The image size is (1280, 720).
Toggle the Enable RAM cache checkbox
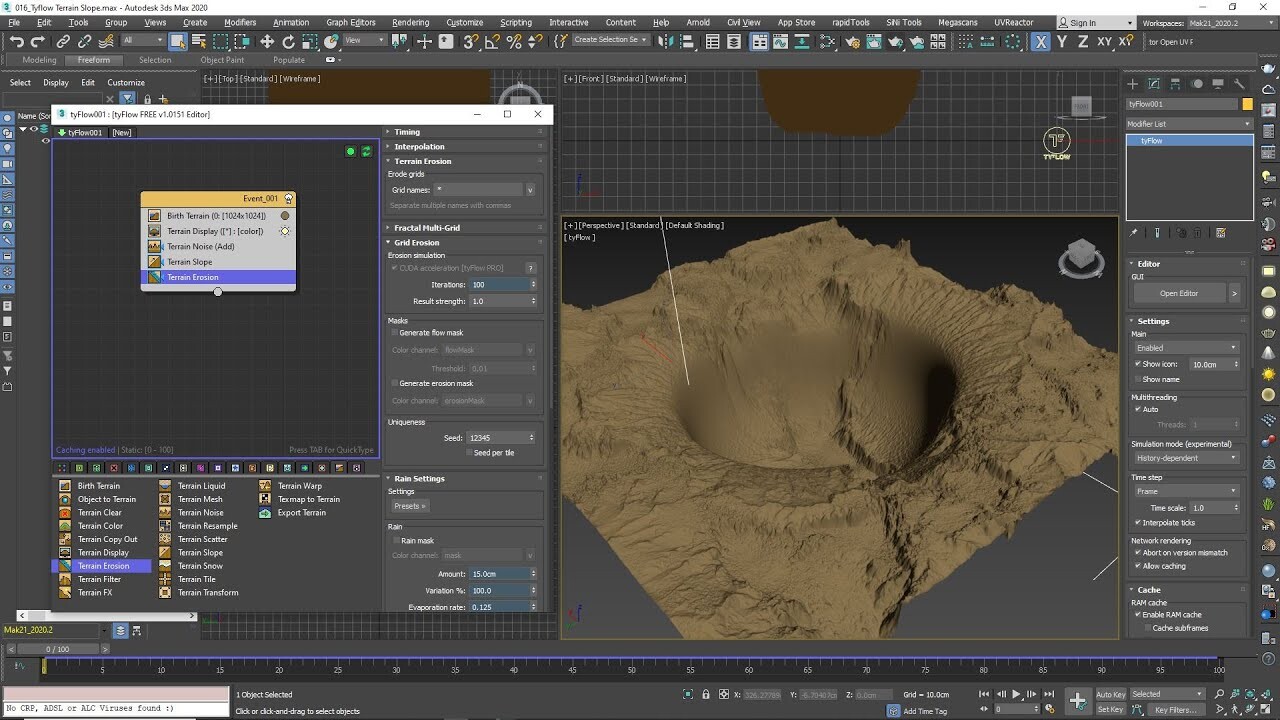[1138, 615]
